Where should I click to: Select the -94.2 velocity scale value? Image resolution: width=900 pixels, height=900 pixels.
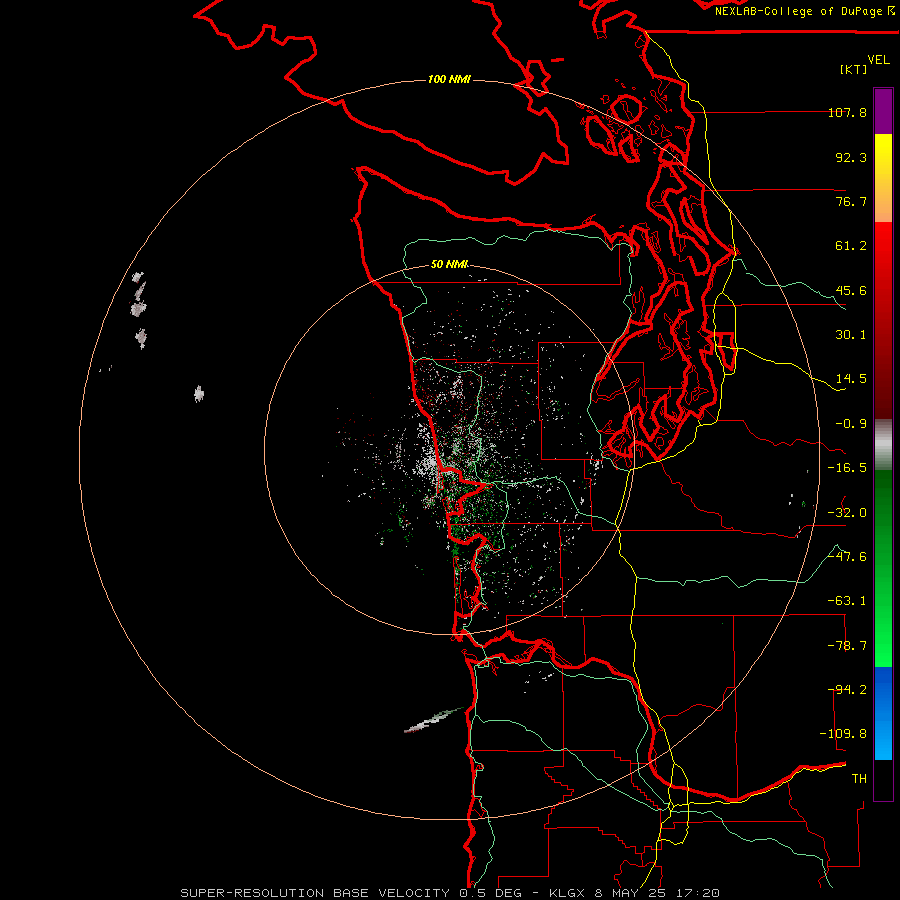[847, 690]
